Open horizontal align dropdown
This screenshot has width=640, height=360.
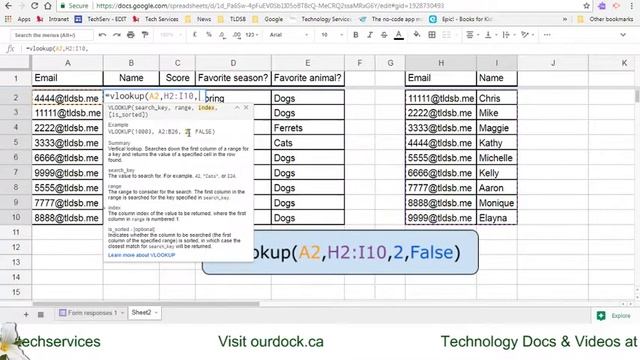click(x=472, y=35)
